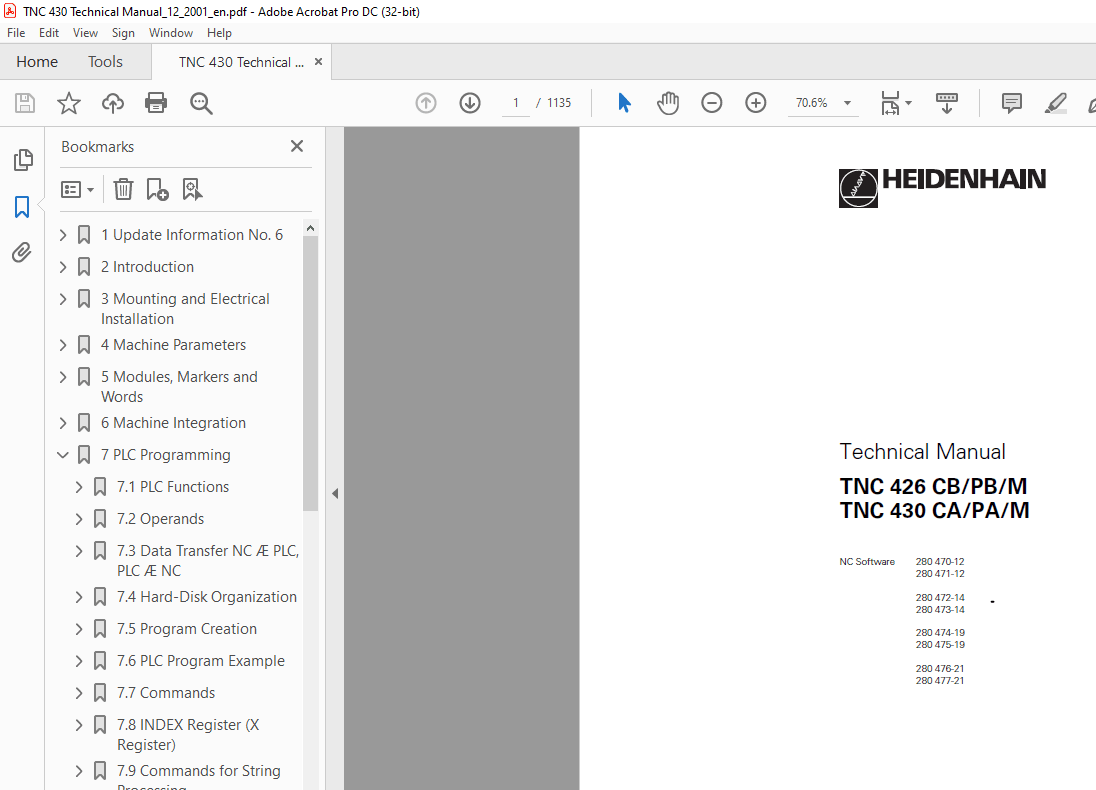
Task: Share file via the cloud icon
Action: [x=112, y=102]
